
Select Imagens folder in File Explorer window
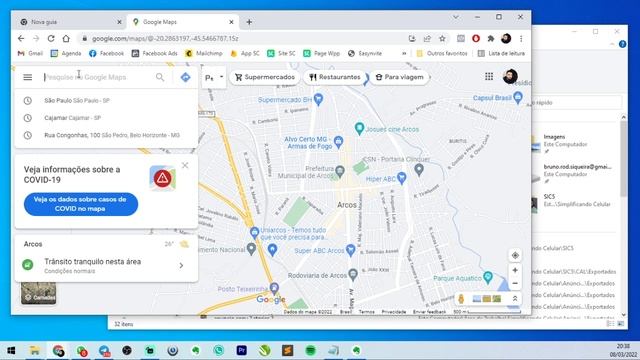click(x=571, y=144)
